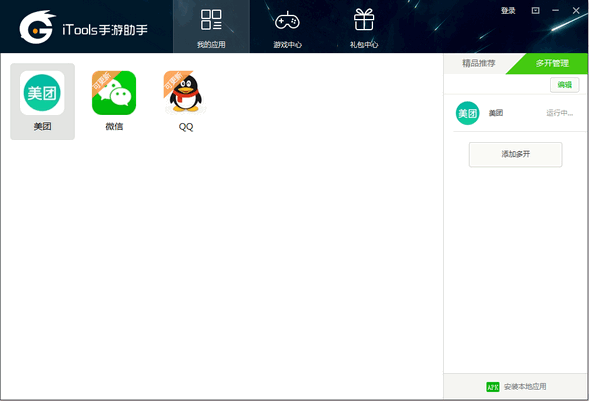Click the 添加多开 button
This screenshot has width=589, height=401.
[515, 154]
